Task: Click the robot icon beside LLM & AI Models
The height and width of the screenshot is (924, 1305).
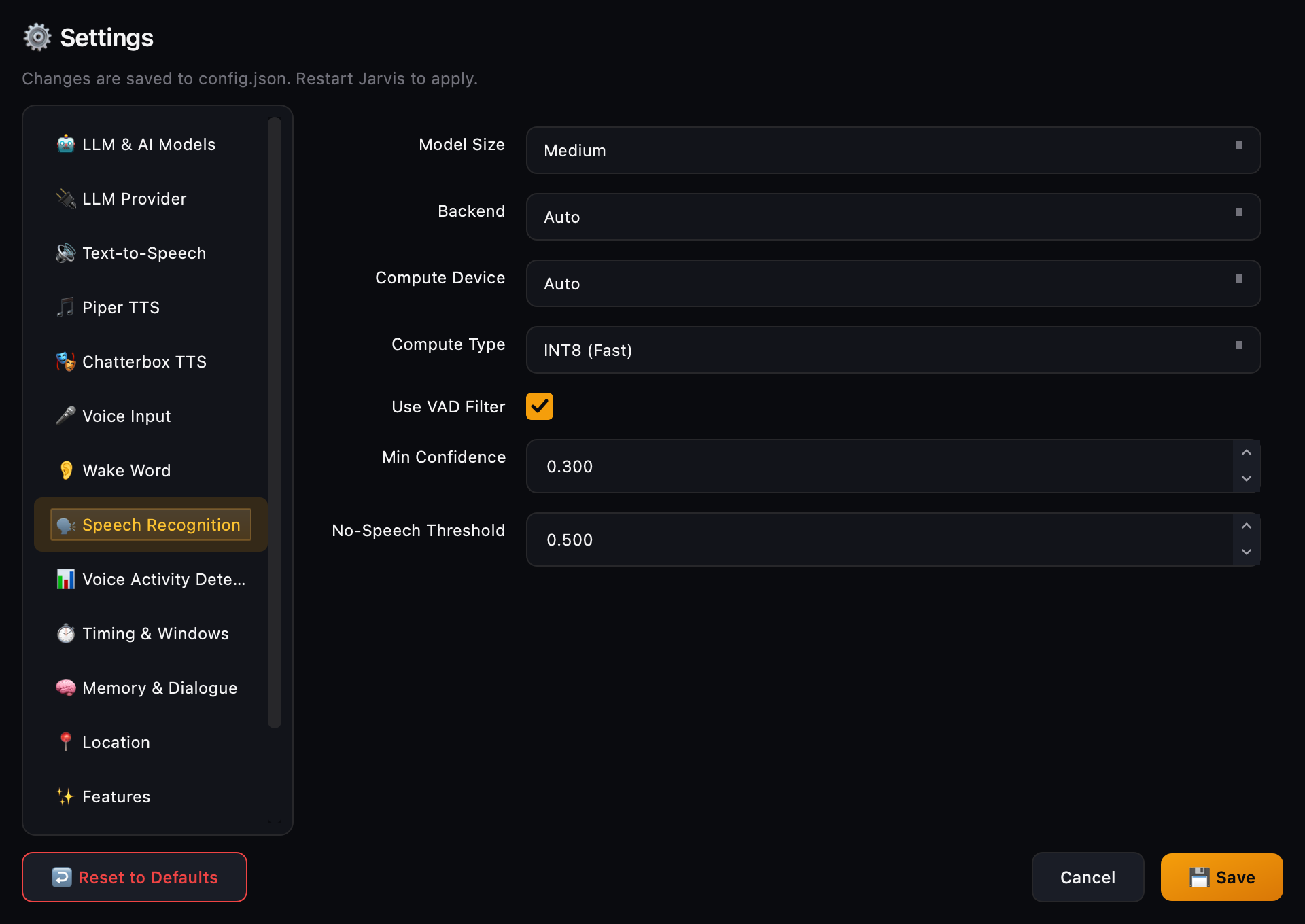Action: point(65,144)
